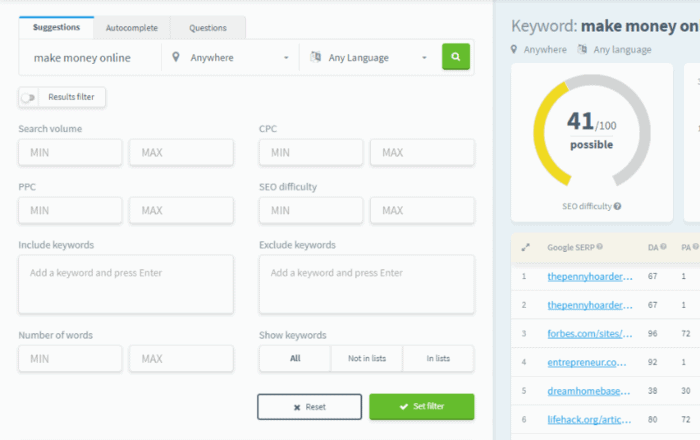Open the entrepreneur.co link
The width and height of the screenshot is (700, 440).
pos(587,362)
